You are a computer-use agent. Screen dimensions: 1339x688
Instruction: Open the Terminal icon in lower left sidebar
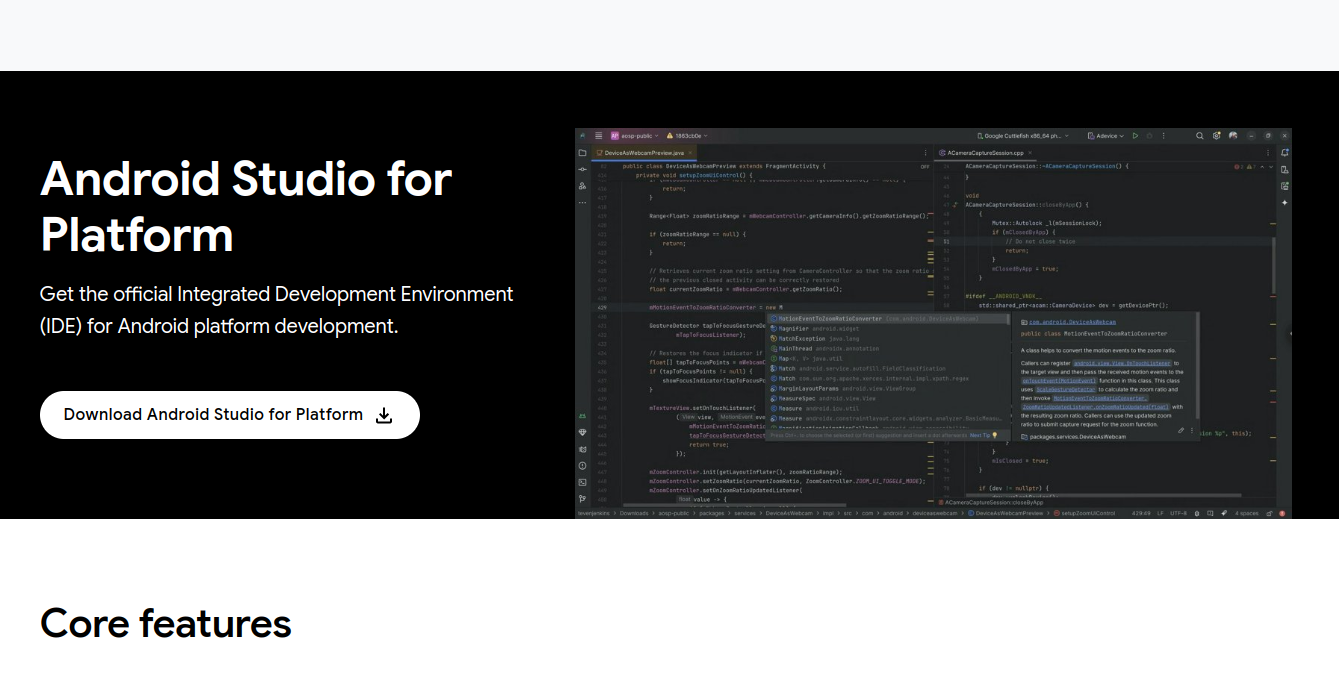point(582,482)
